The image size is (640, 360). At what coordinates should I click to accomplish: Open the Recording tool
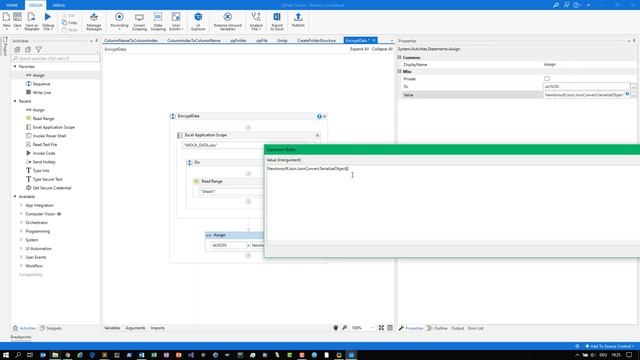tap(119, 21)
